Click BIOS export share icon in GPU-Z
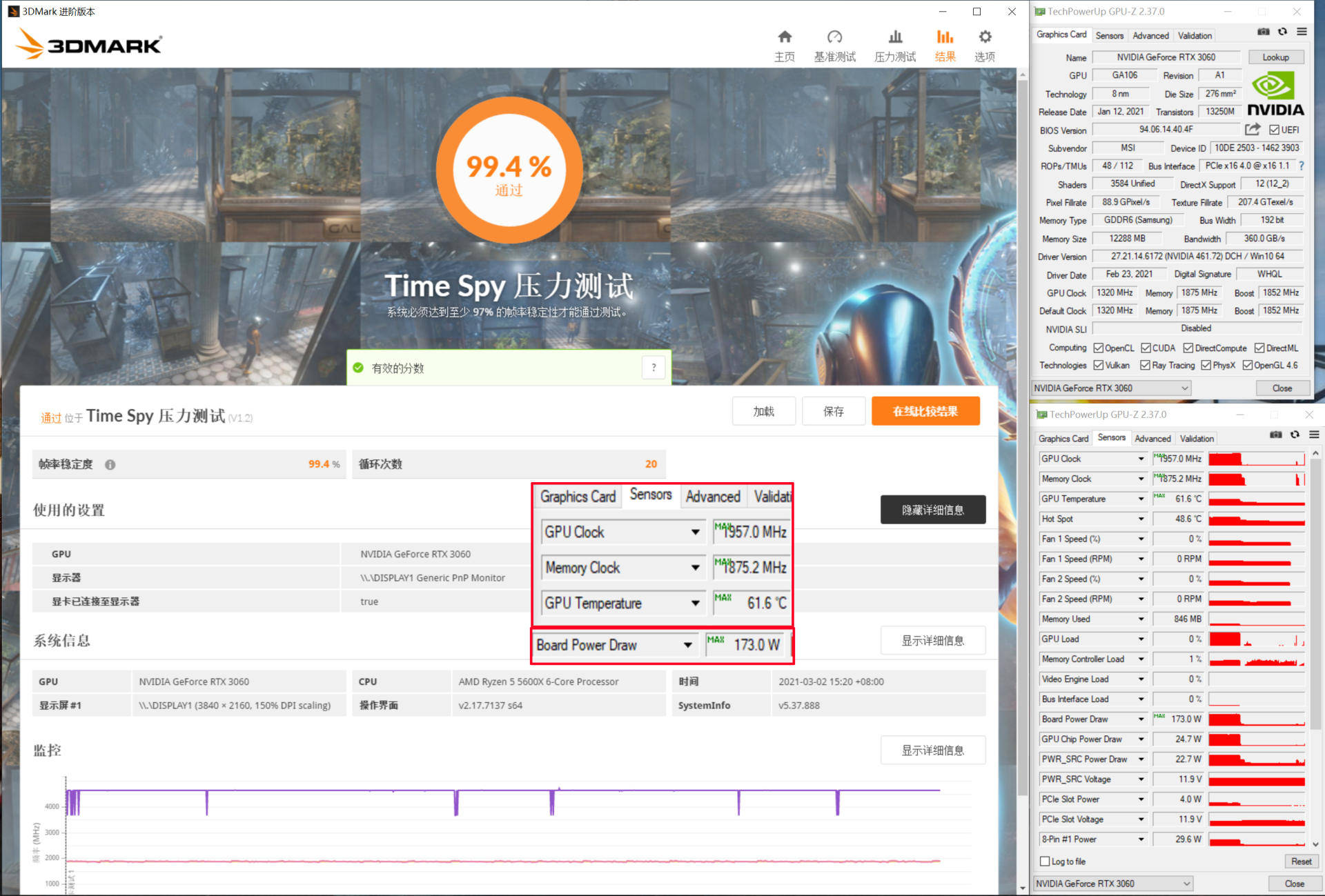The height and width of the screenshot is (896, 1325). [1253, 129]
